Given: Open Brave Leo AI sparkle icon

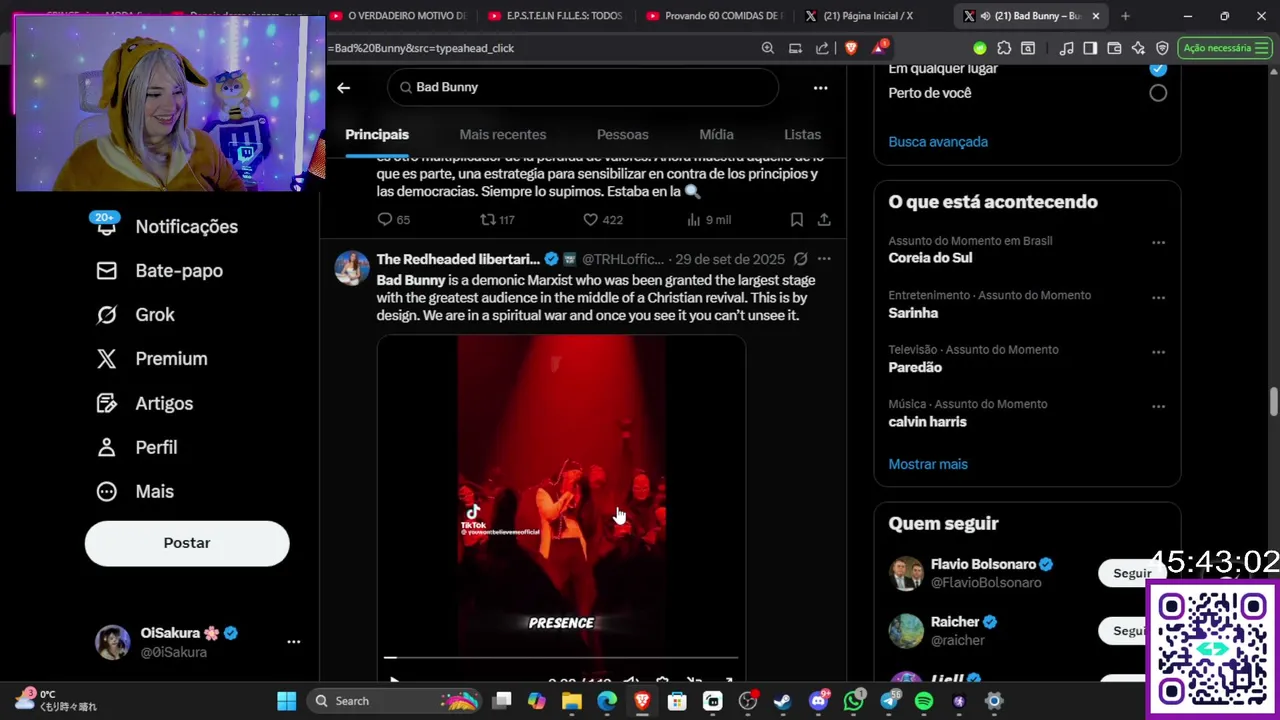Looking at the screenshot, I should (1138, 48).
